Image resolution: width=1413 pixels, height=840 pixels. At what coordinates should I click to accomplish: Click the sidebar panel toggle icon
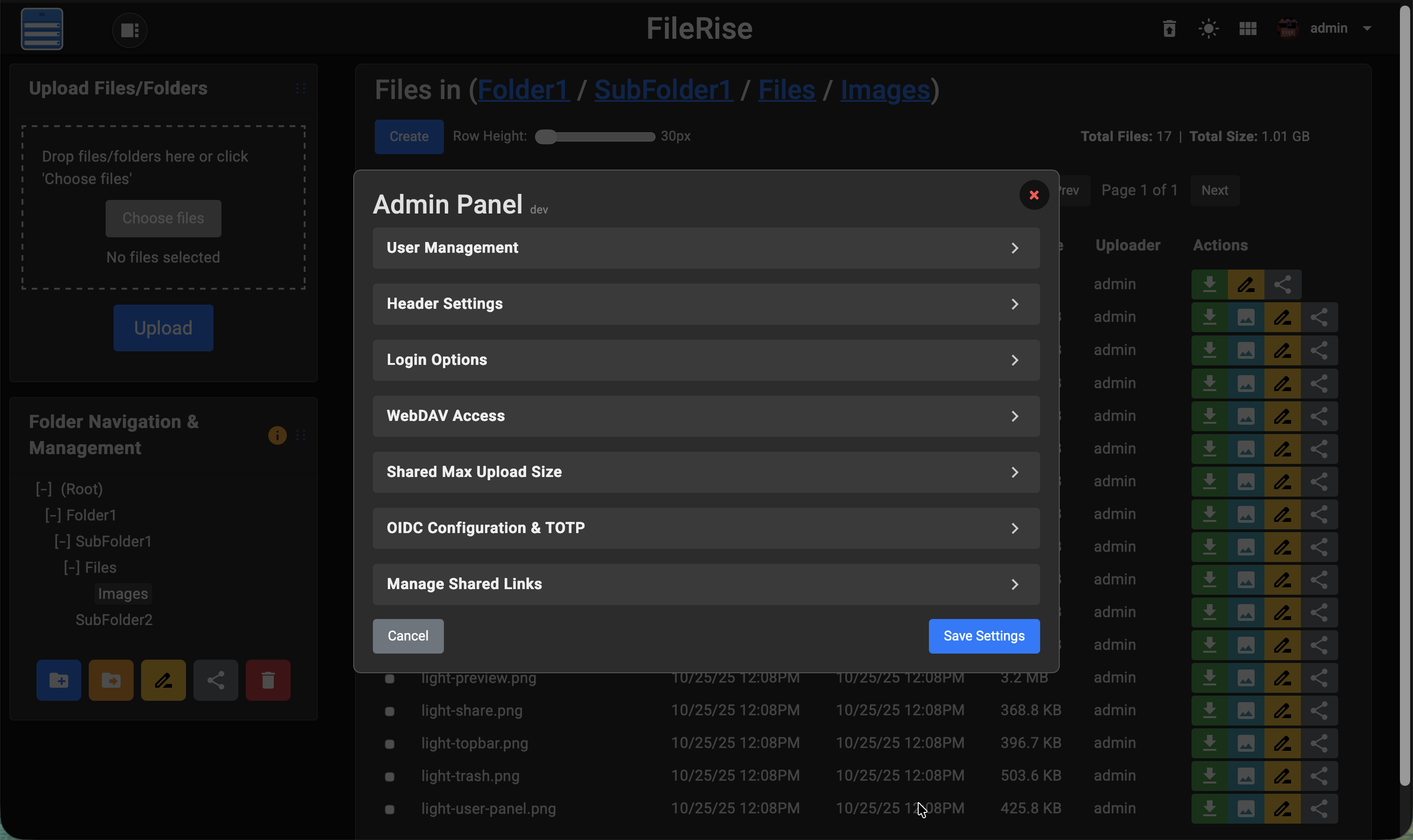coord(129,30)
